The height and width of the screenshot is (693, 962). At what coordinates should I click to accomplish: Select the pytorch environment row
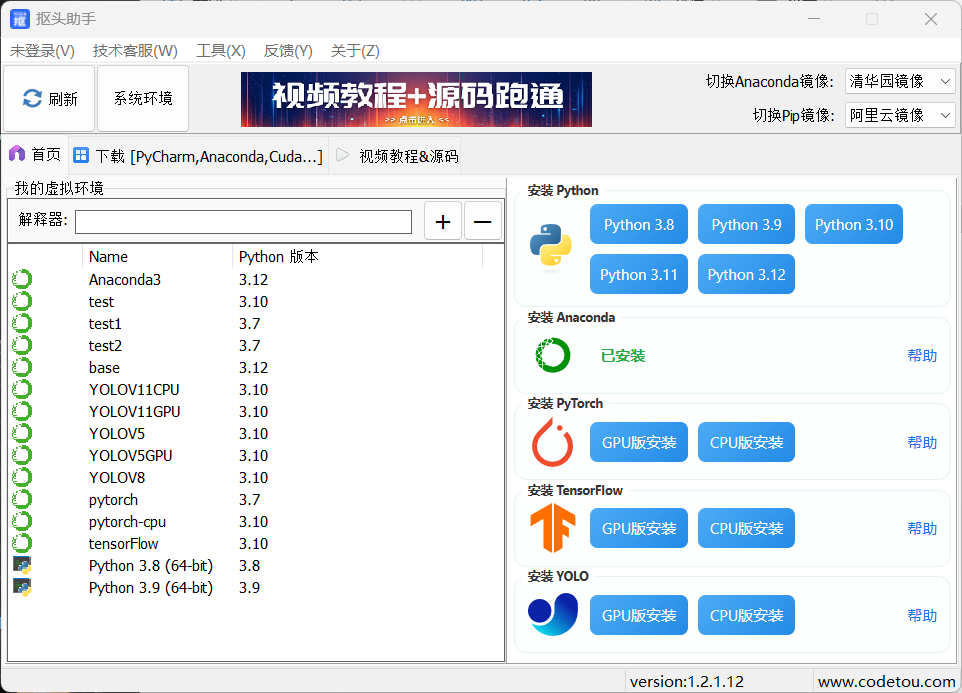coord(256,500)
